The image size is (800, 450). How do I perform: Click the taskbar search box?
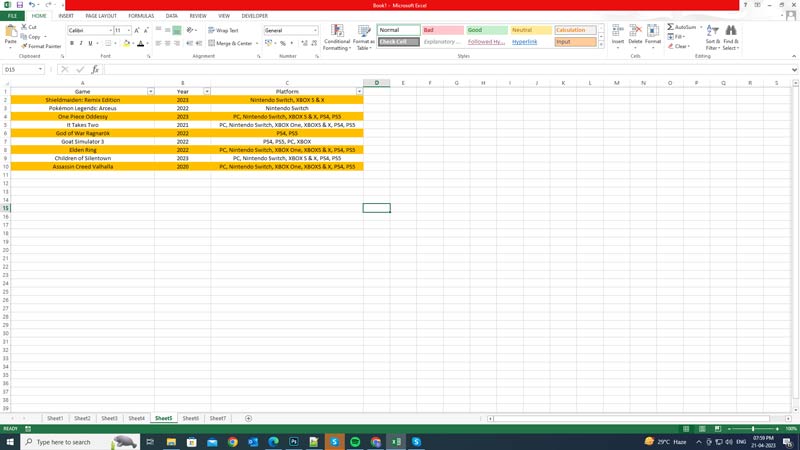(x=80, y=442)
